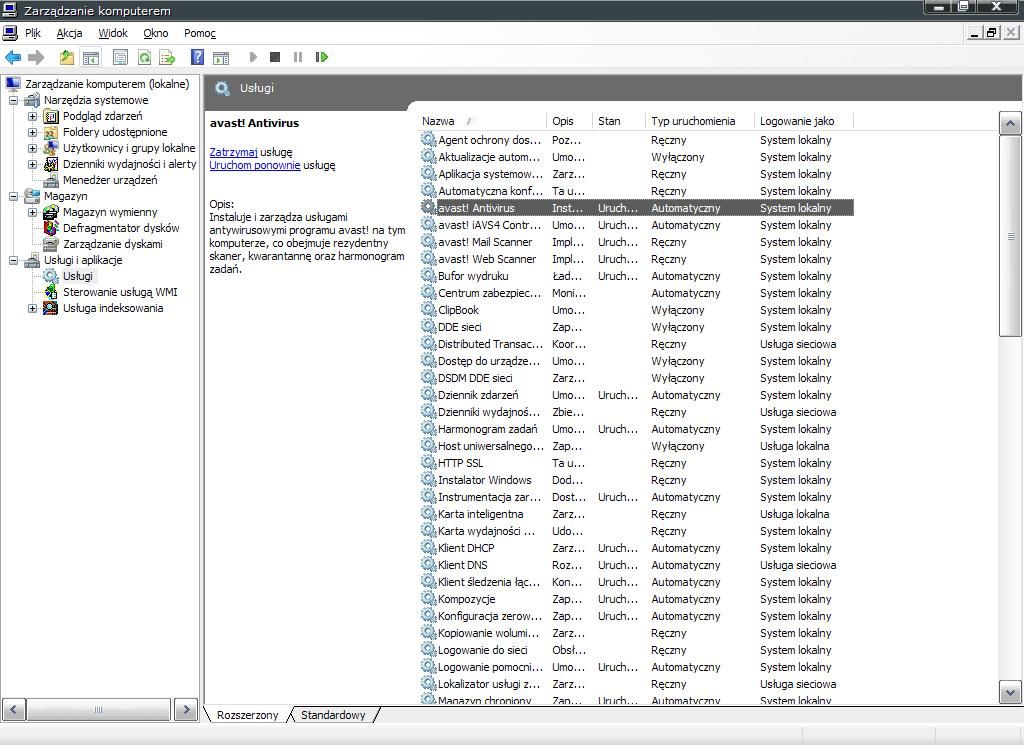Click the Refresh toolbar icon
This screenshot has height=745, width=1024.
coord(144,57)
